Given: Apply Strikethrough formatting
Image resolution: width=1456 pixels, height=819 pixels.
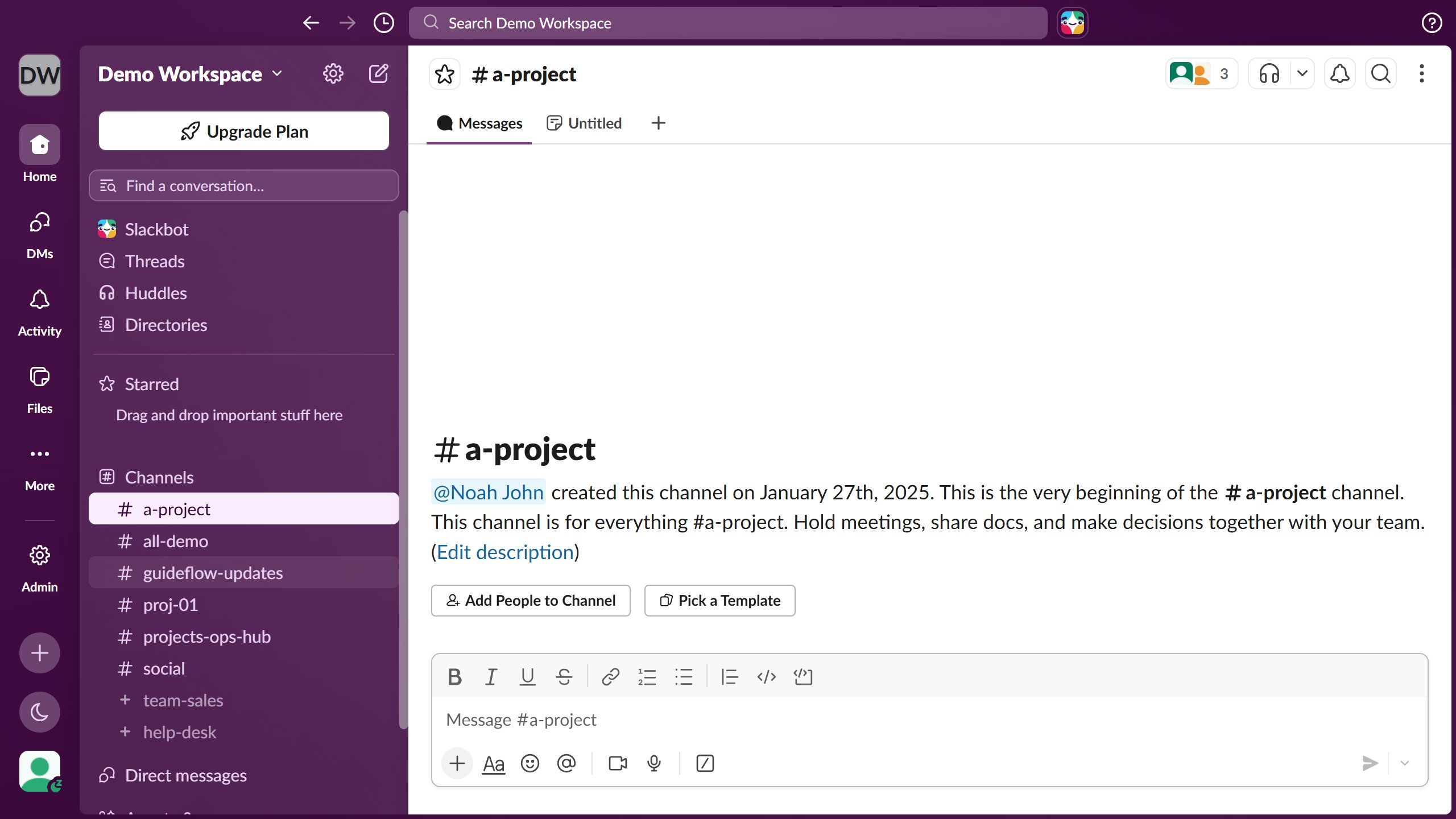Looking at the screenshot, I should (564, 677).
